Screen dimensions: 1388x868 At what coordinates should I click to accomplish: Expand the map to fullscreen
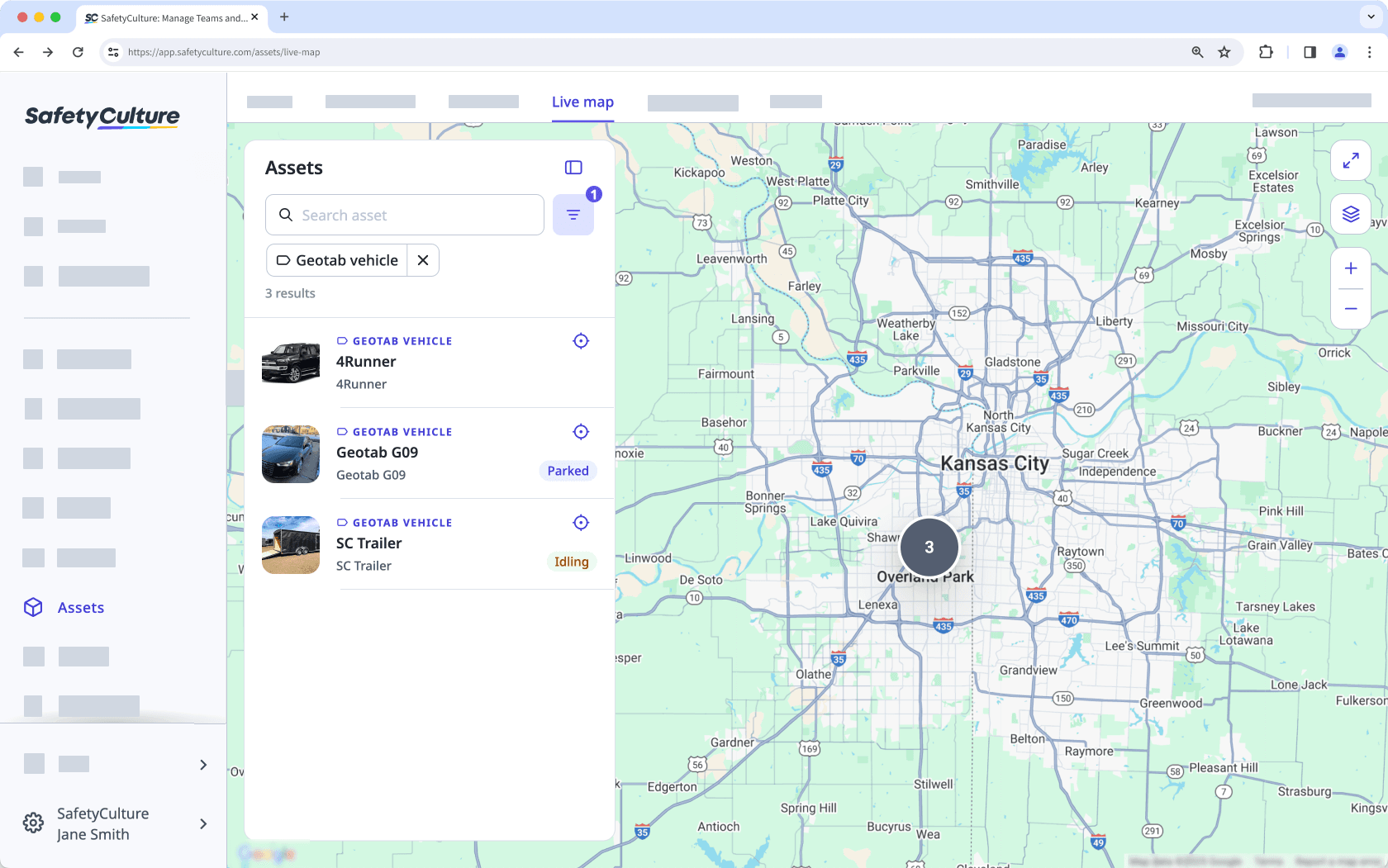click(1351, 160)
